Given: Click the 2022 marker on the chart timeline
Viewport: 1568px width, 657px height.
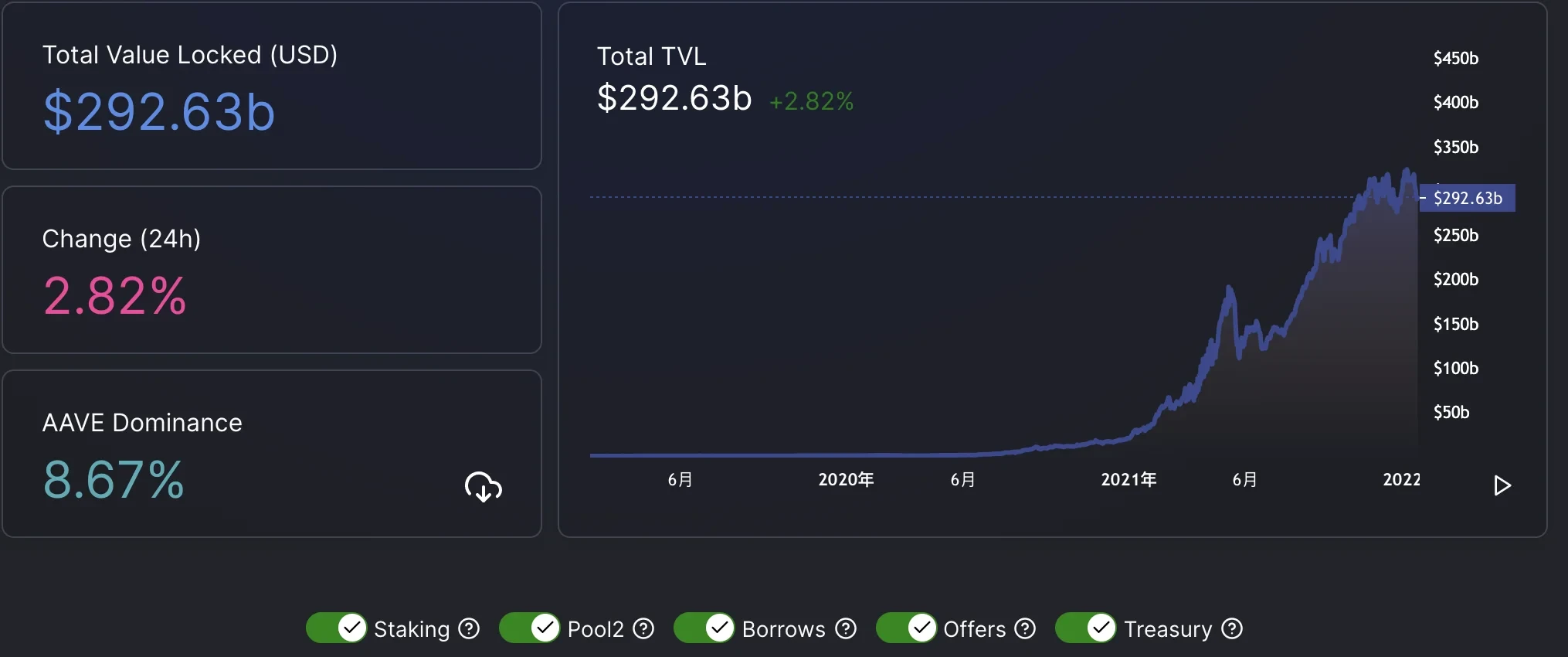Looking at the screenshot, I should (1401, 480).
